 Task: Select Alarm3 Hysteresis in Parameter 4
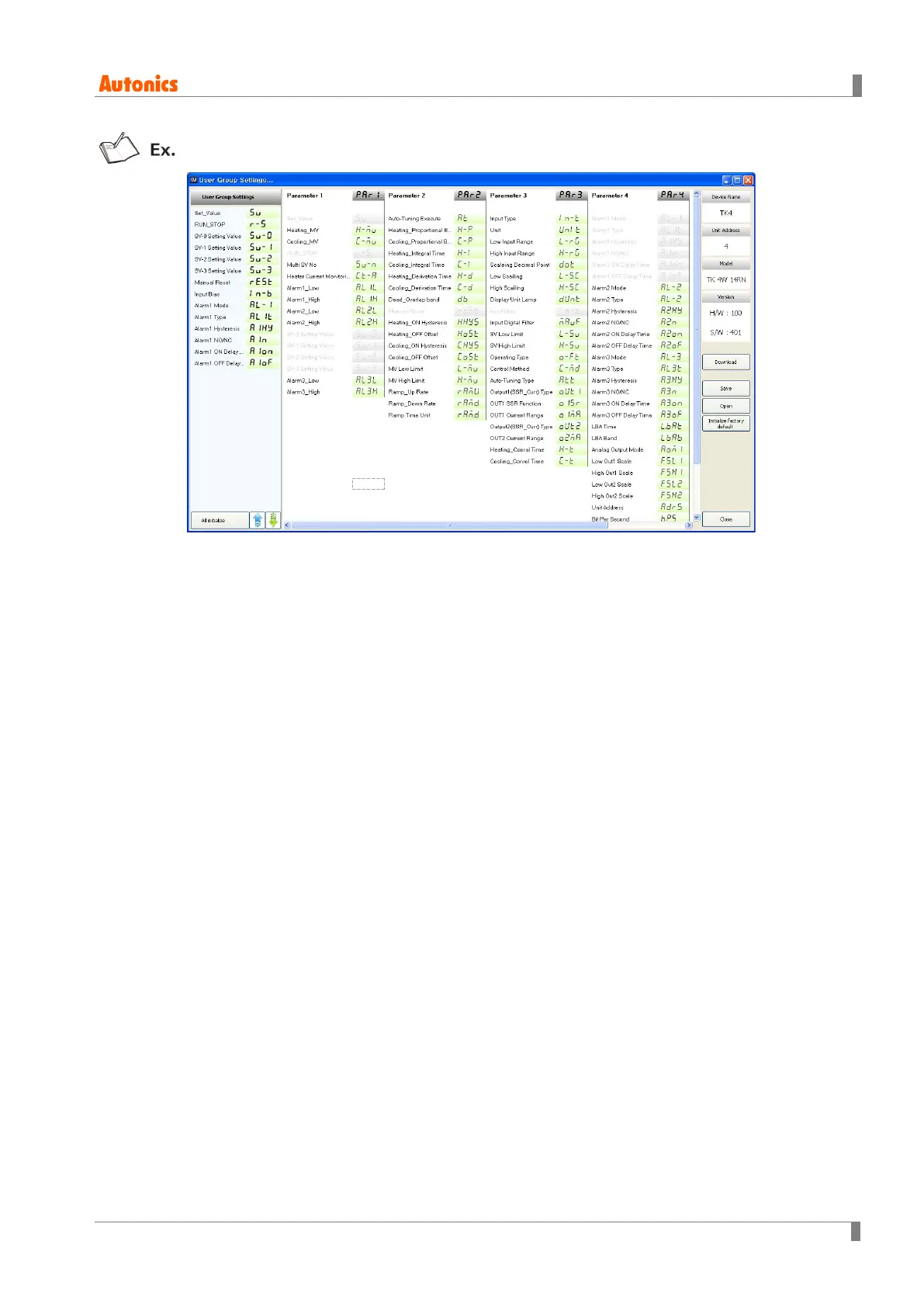(639, 380)
